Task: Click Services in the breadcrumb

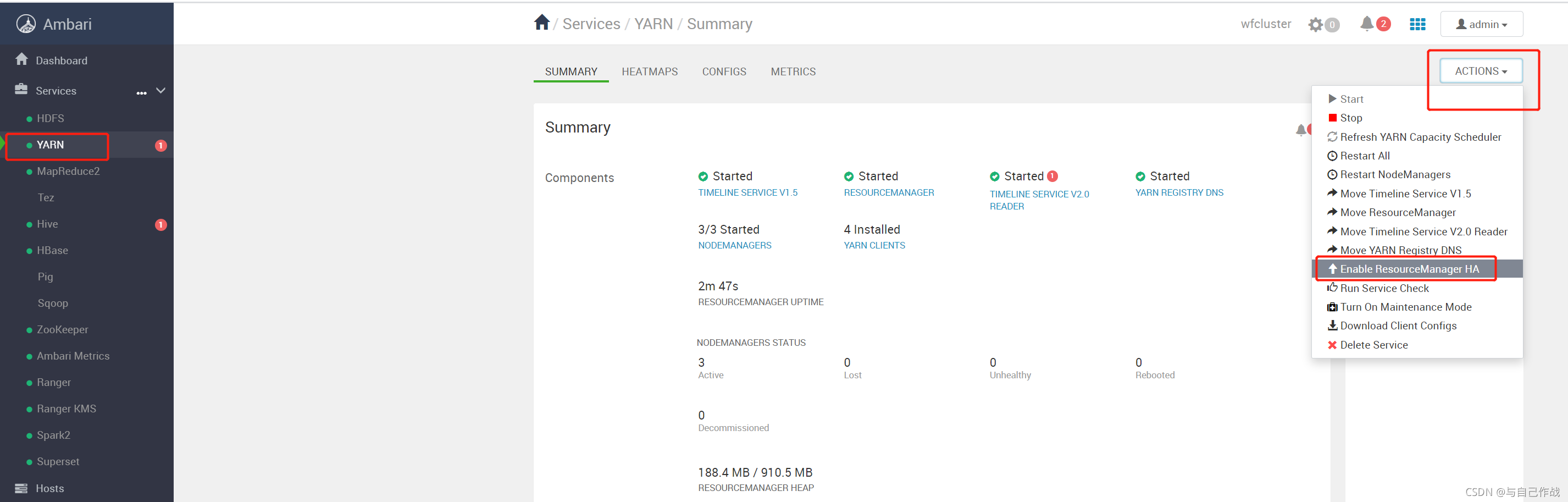Action: click(591, 24)
